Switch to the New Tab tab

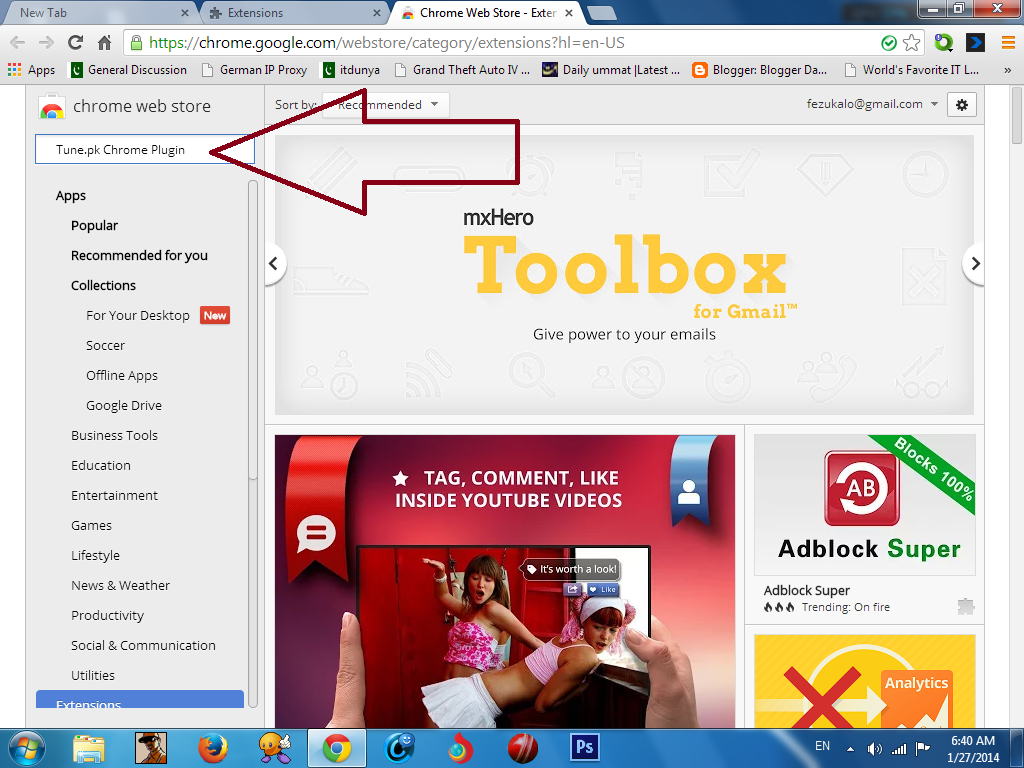coord(97,12)
